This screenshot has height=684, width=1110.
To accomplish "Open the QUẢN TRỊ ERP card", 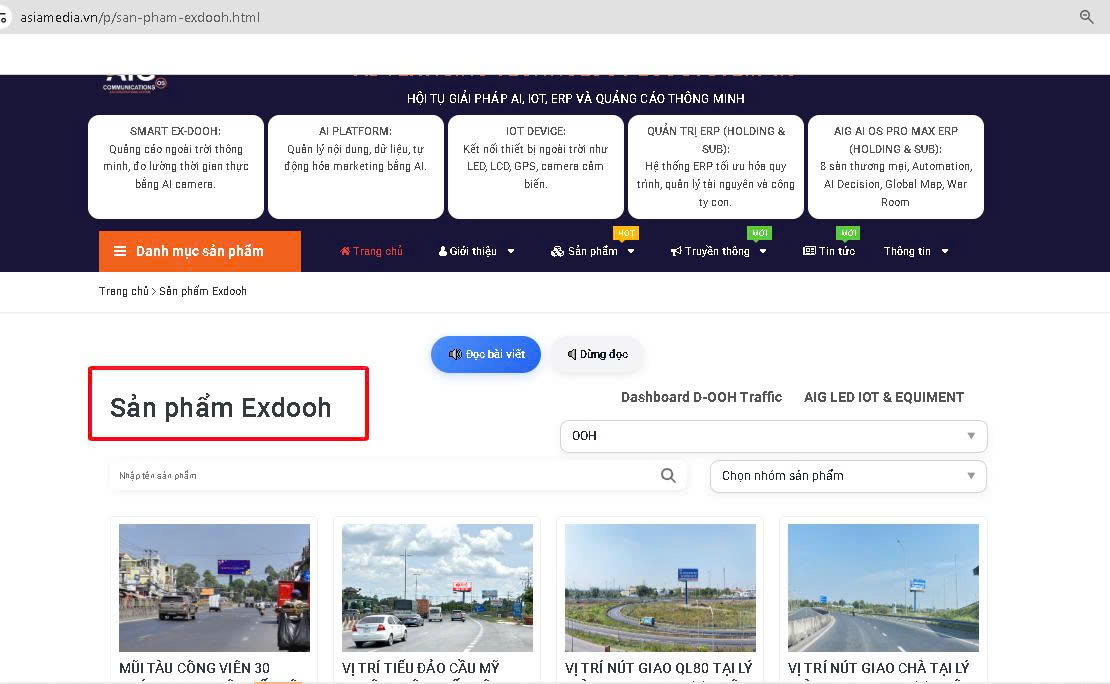I will pos(716,167).
